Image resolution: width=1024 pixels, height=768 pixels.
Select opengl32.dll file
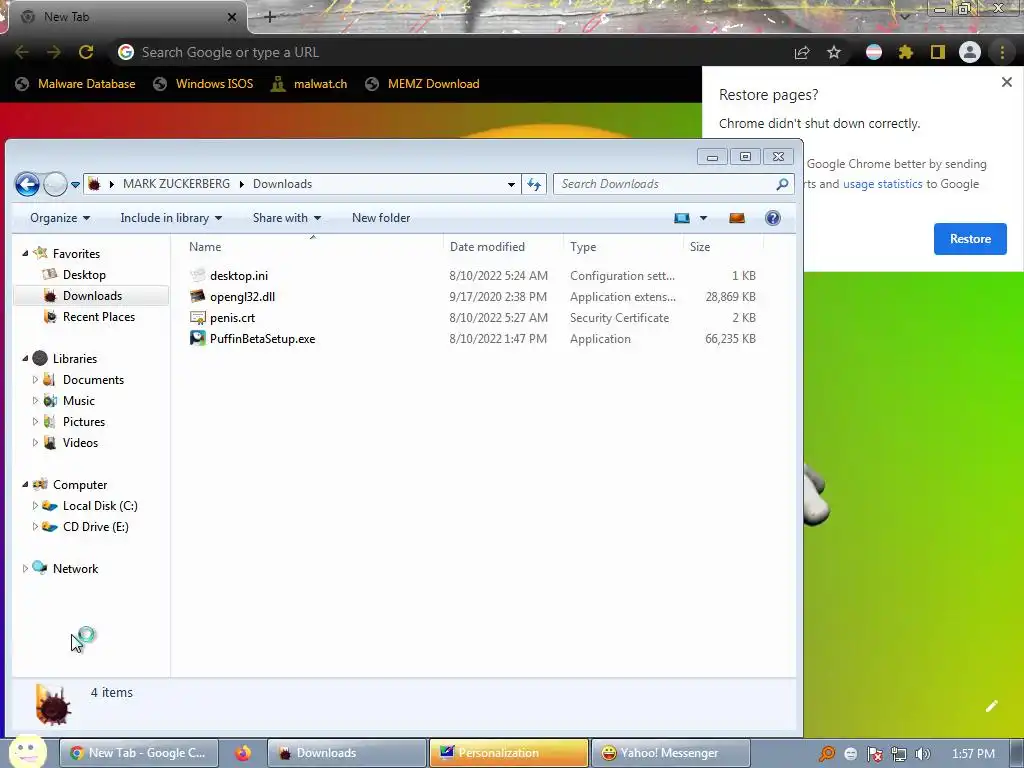[x=242, y=296]
